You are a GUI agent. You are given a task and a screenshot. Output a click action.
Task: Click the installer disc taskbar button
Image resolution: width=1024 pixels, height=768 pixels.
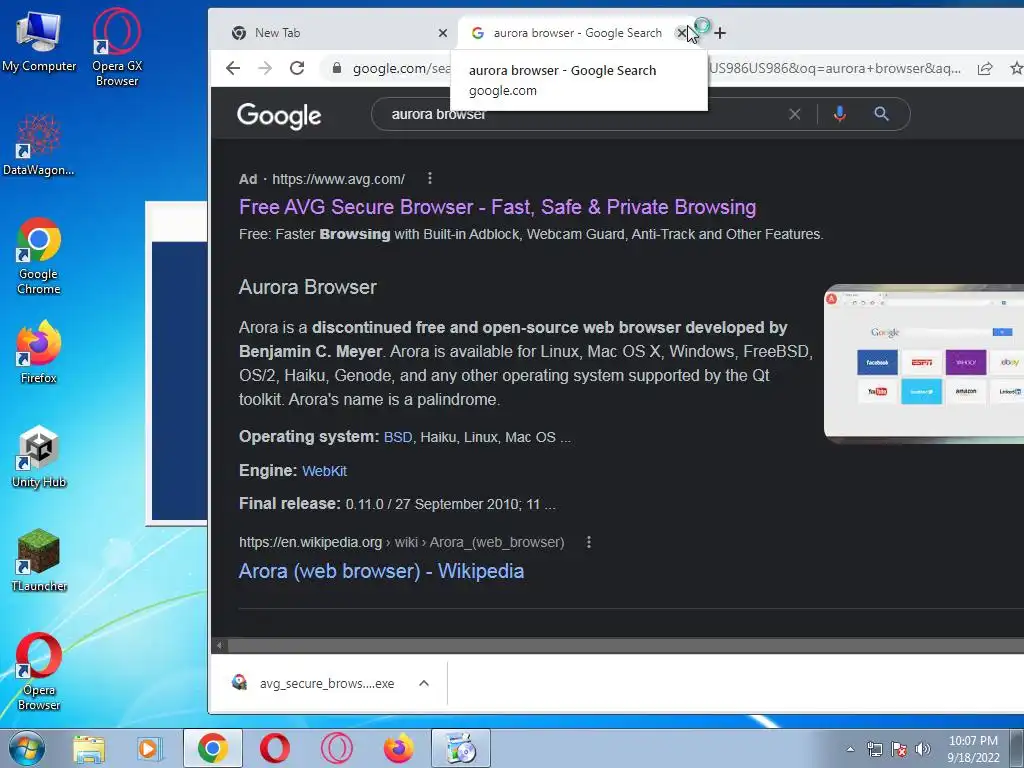tap(460, 748)
